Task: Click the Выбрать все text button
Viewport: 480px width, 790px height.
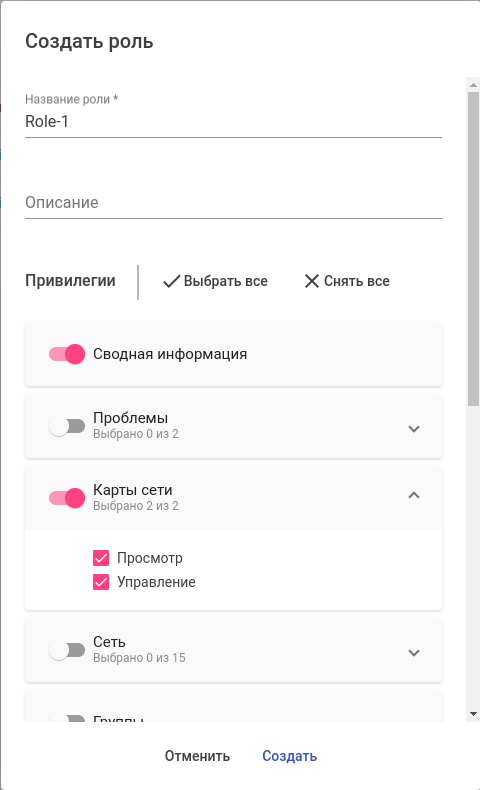Action: pos(225,281)
